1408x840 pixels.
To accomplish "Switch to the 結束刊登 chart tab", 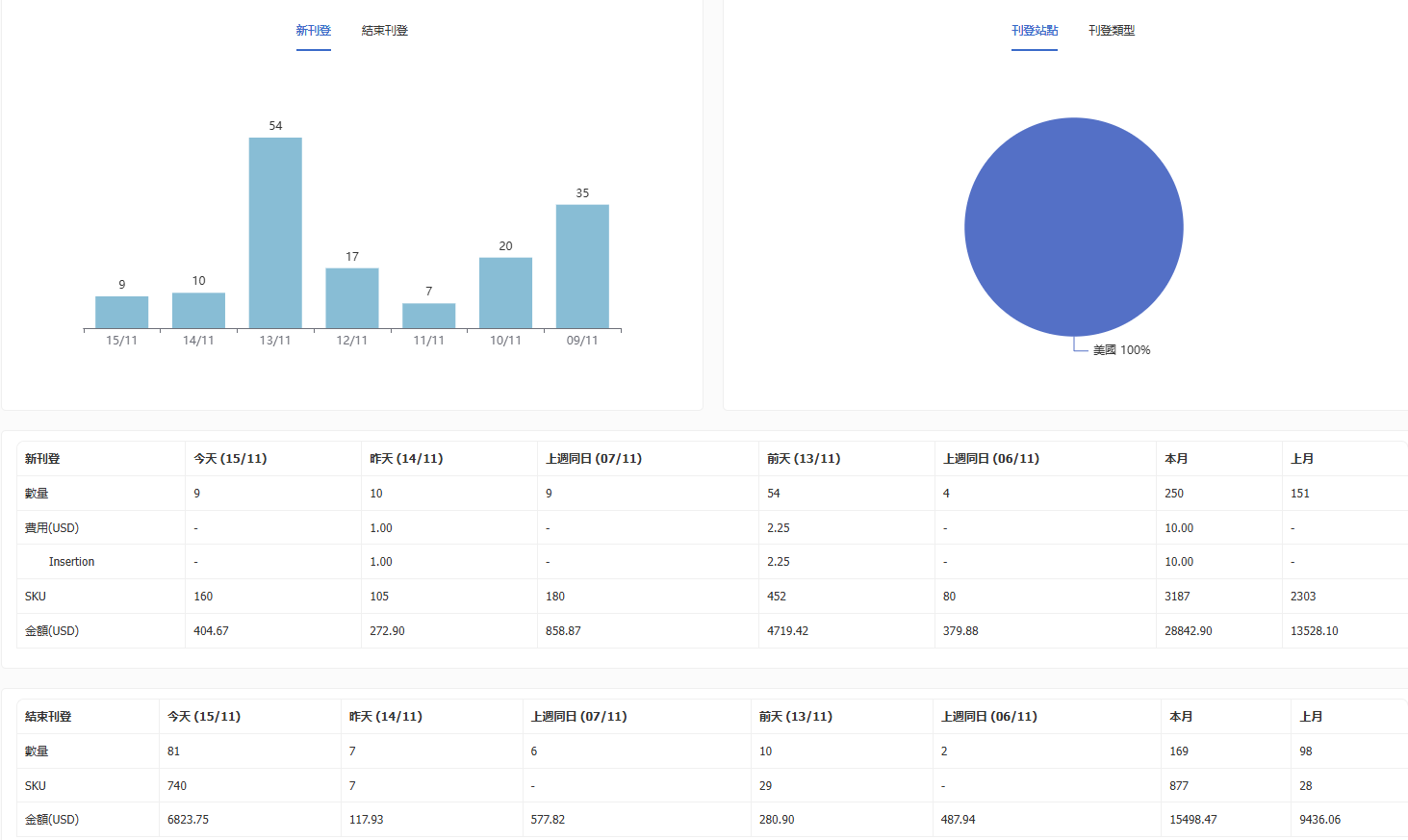I will tap(384, 31).
